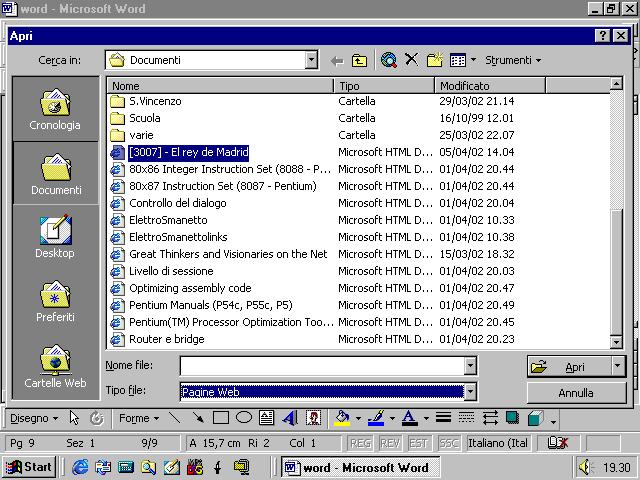Choose a dash style
The image size is (640, 480).
466,418
